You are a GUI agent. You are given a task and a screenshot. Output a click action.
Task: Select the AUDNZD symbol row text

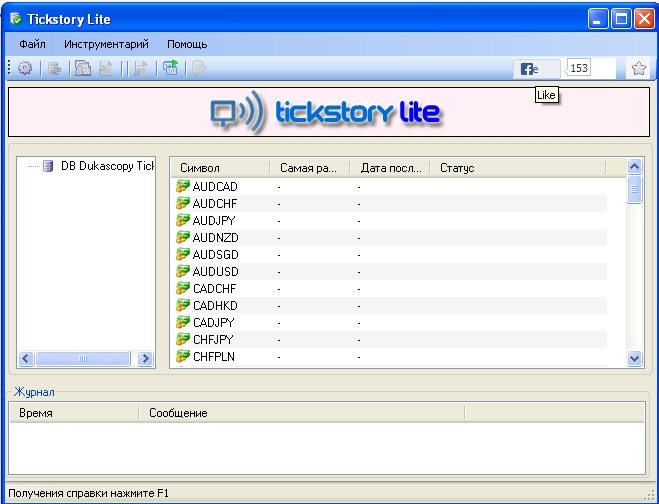coord(215,238)
